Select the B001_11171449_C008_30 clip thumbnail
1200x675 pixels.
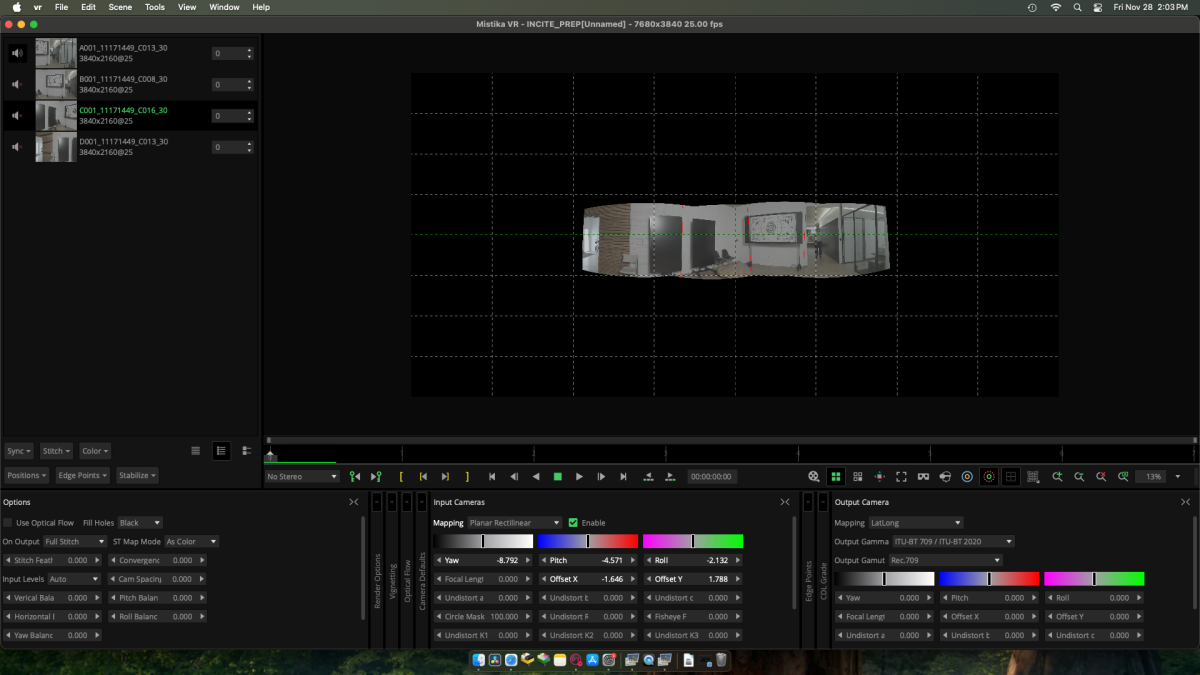56,84
